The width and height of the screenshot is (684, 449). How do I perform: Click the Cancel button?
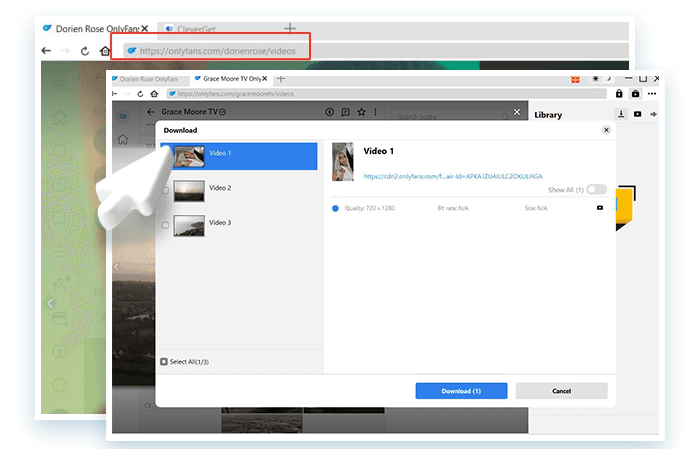[561, 391]
